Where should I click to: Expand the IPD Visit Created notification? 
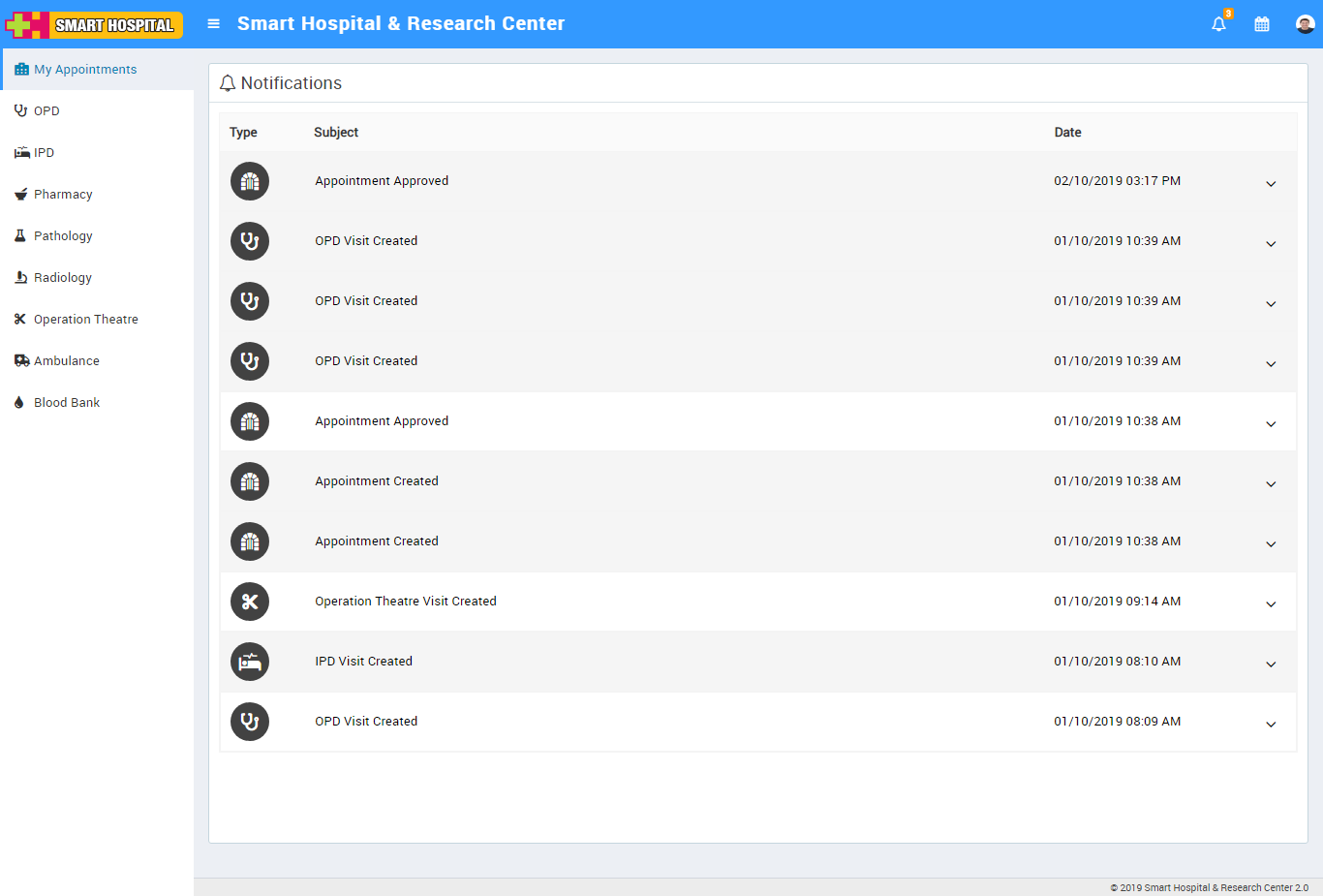1271,664
